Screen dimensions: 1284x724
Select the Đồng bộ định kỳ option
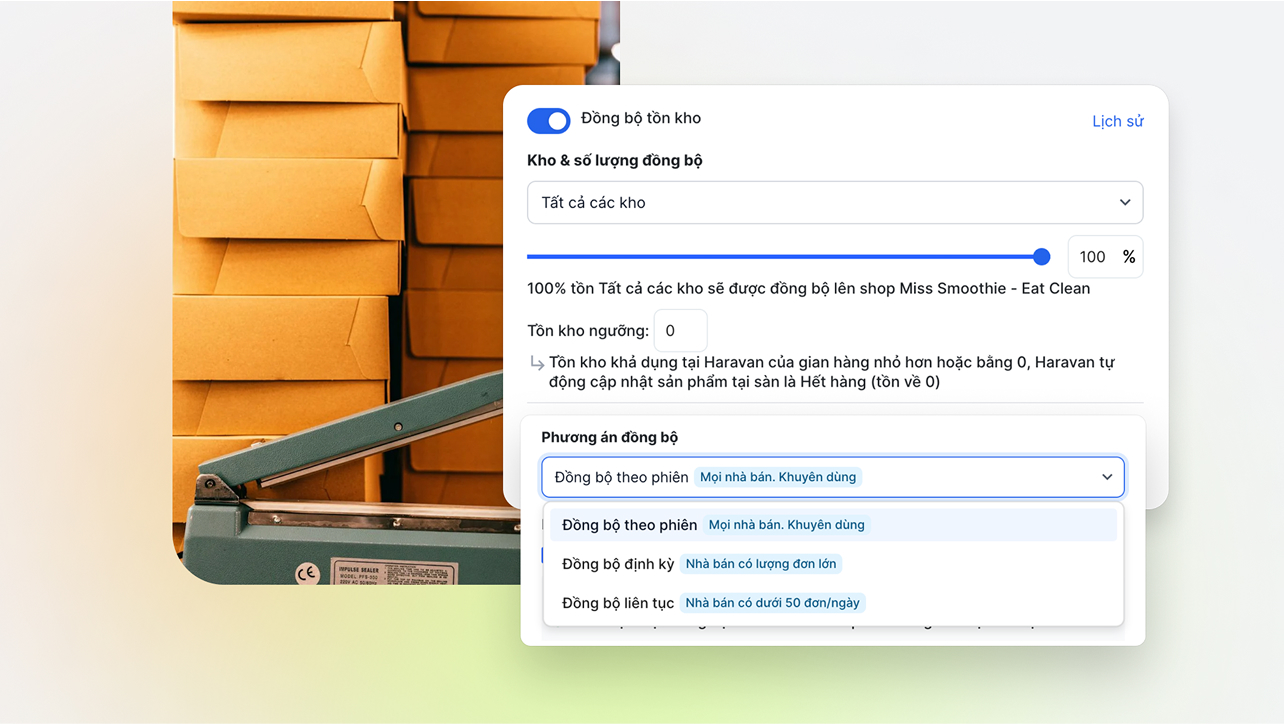click(833, 564)
